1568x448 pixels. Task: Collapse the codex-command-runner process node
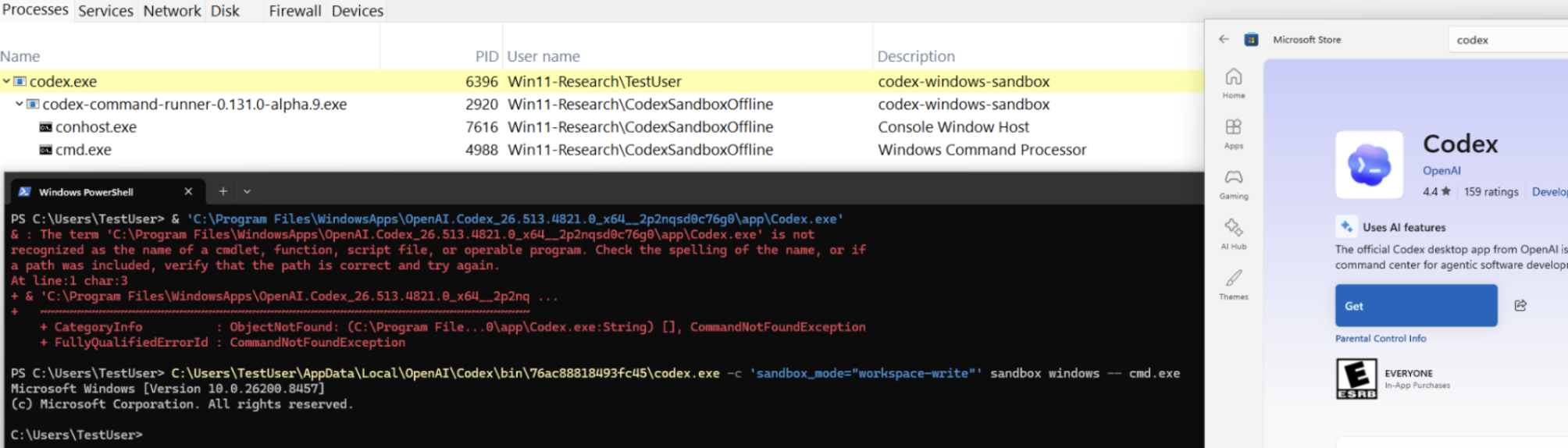(19, 104)
